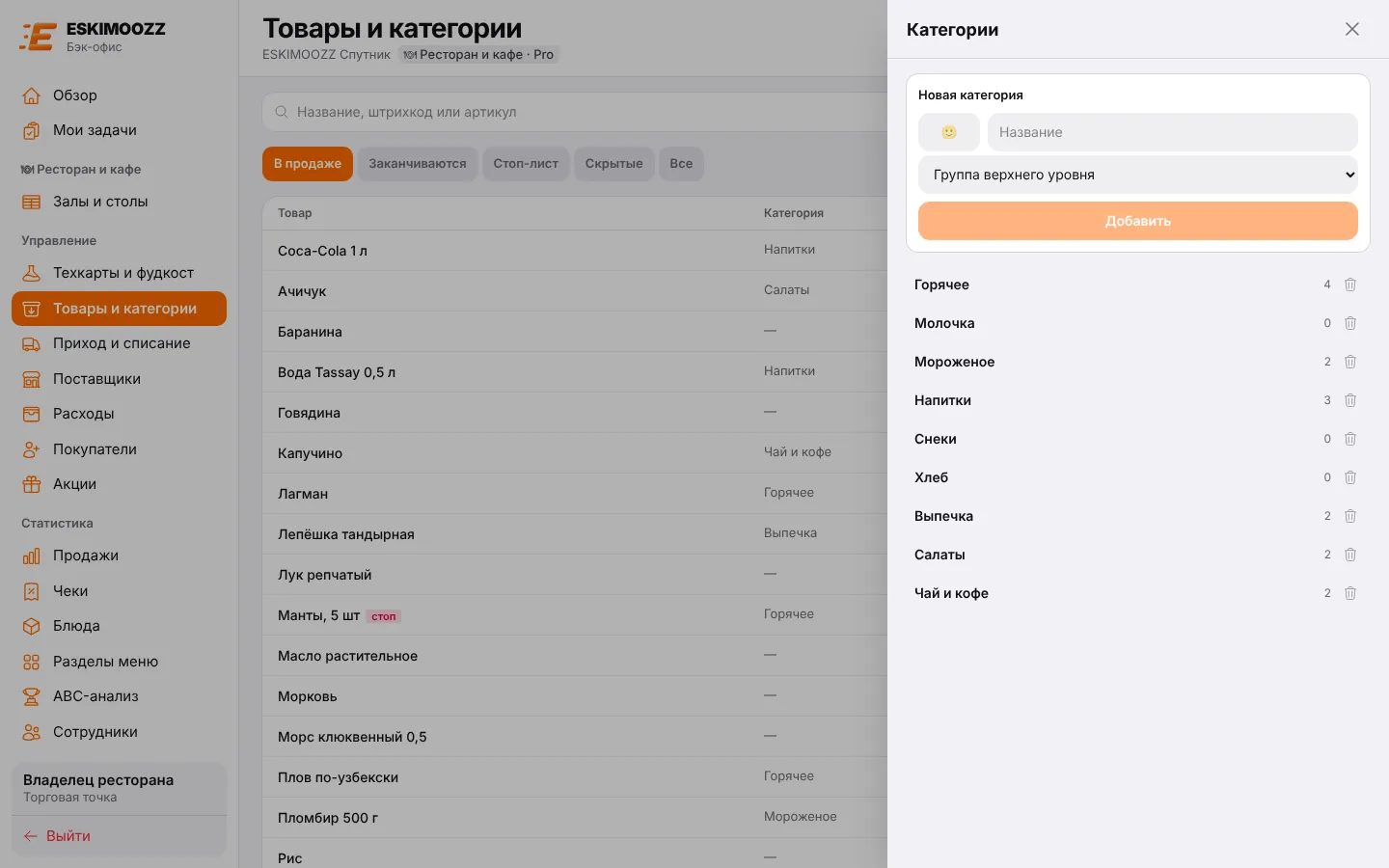Screen dimensions: 1389x868
Task: Click the Расходы wallet icon
Action: pyautogui.click(x=32, y=414)
